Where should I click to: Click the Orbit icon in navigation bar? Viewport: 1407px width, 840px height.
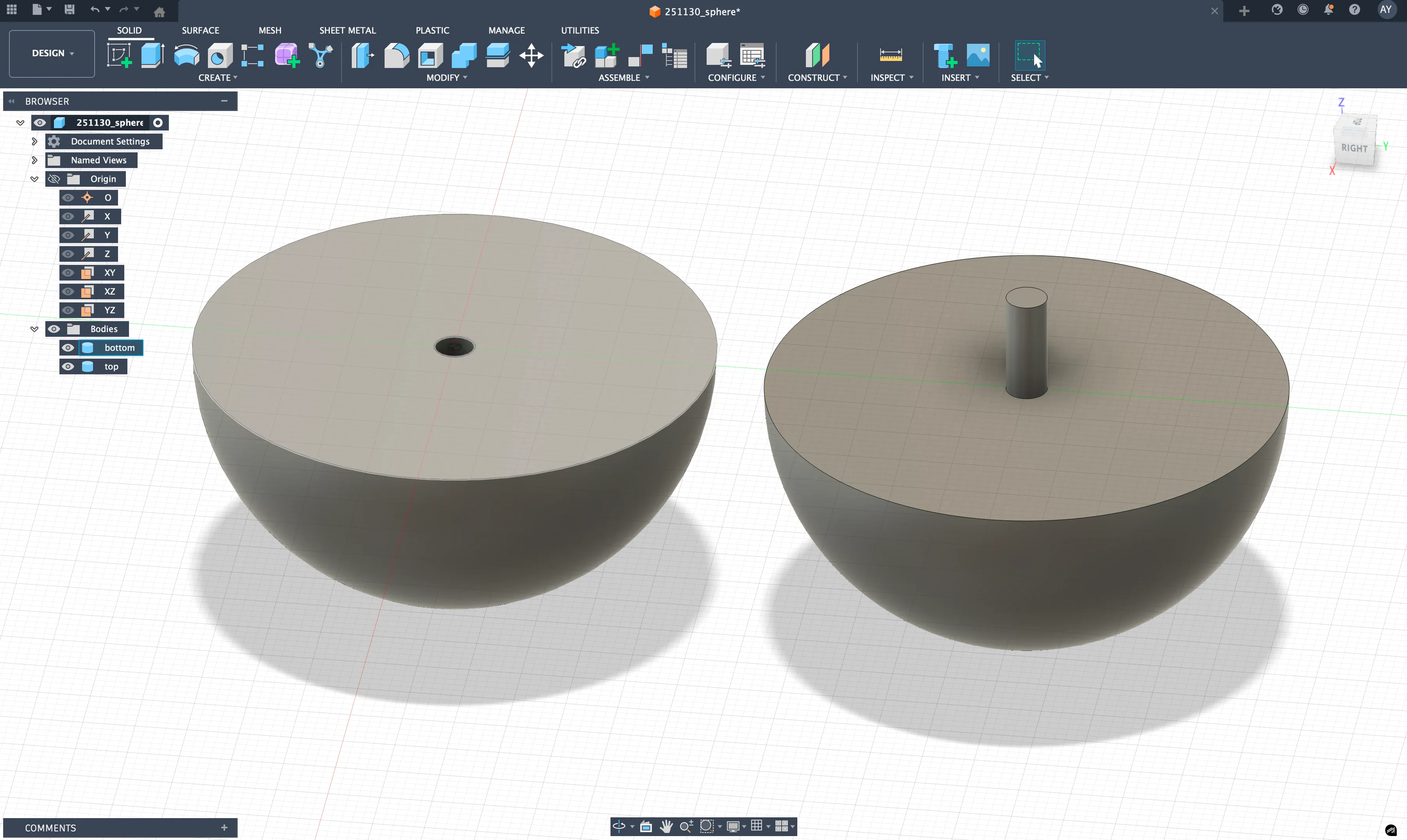pos(618,826)
